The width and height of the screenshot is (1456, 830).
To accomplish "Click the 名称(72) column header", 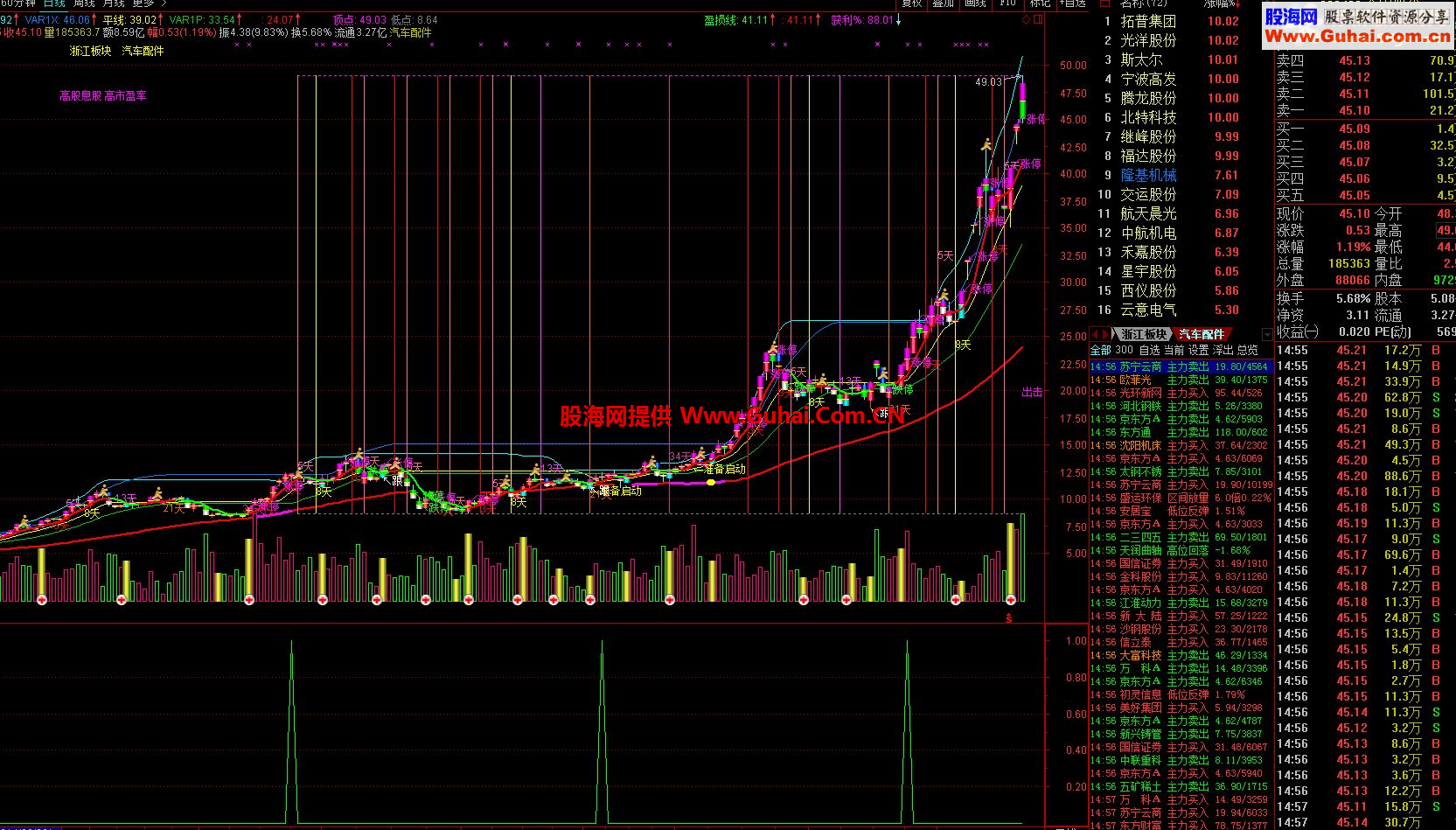I will 1143,3.
